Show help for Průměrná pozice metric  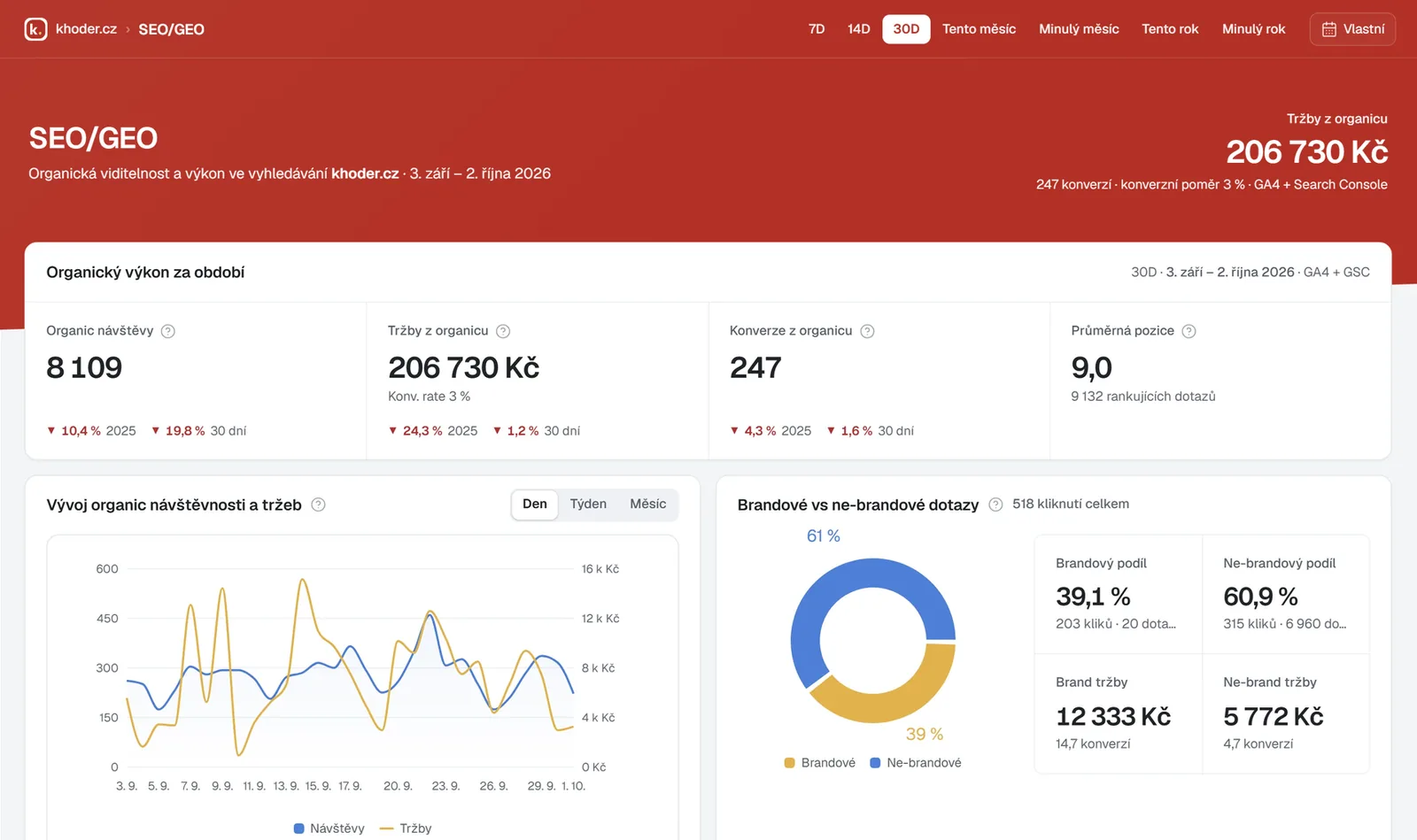click(1189, 331)
